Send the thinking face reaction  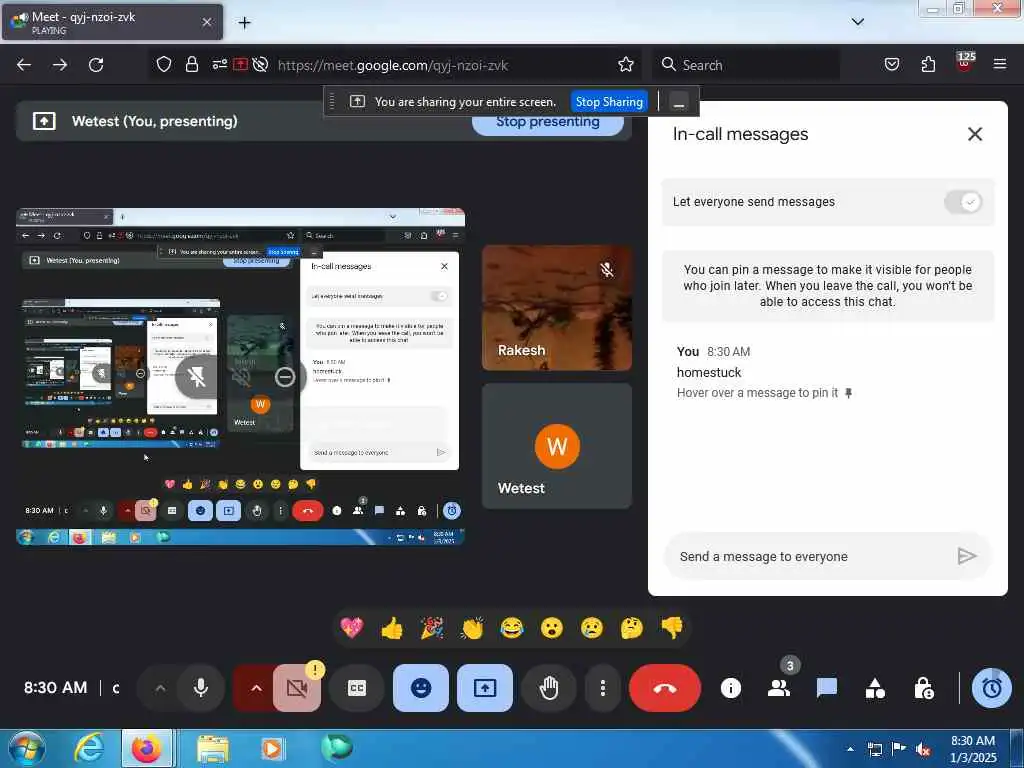[632, 628]
